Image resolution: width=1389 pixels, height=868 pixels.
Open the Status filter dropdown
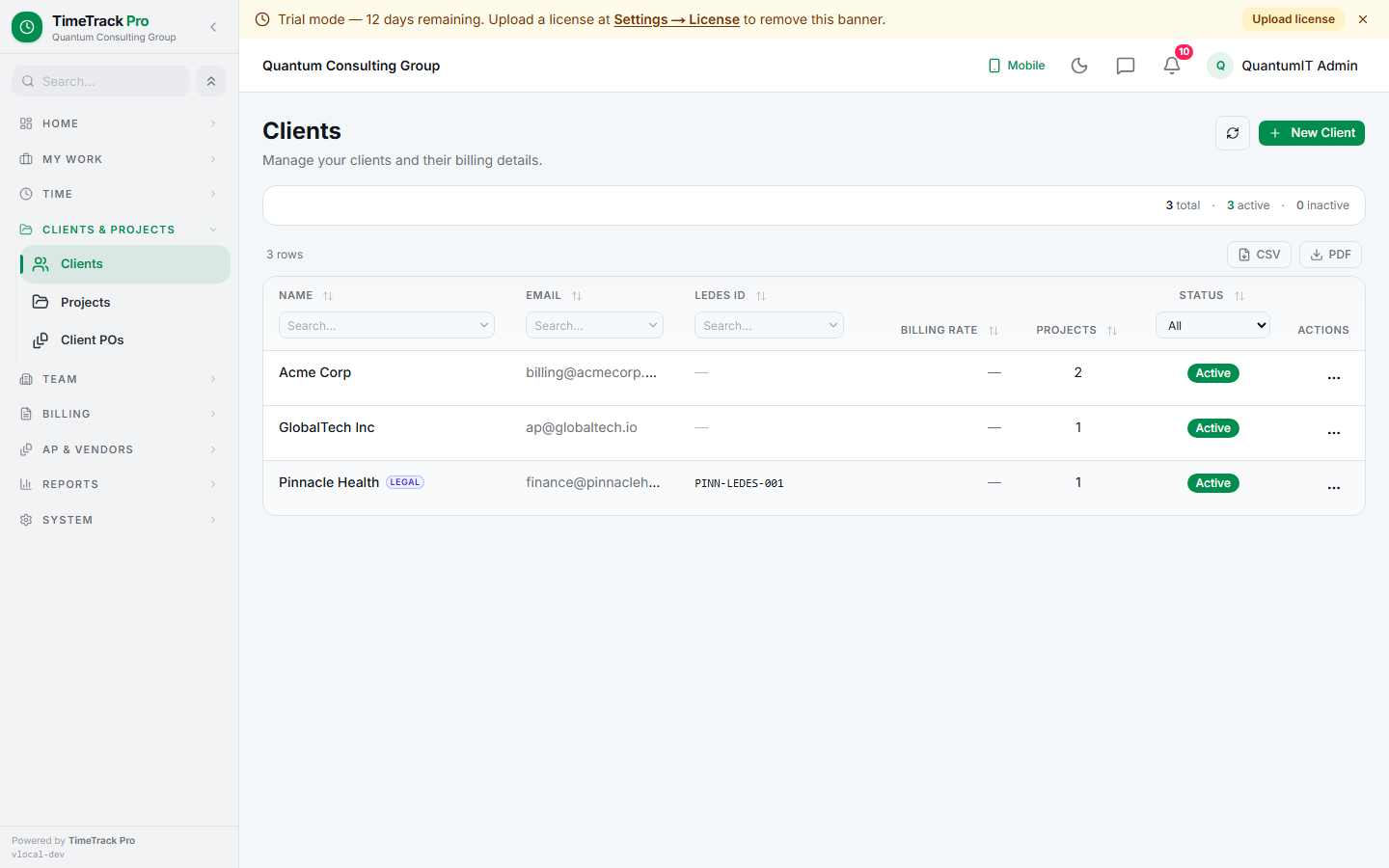click(x=1212, y=326)
